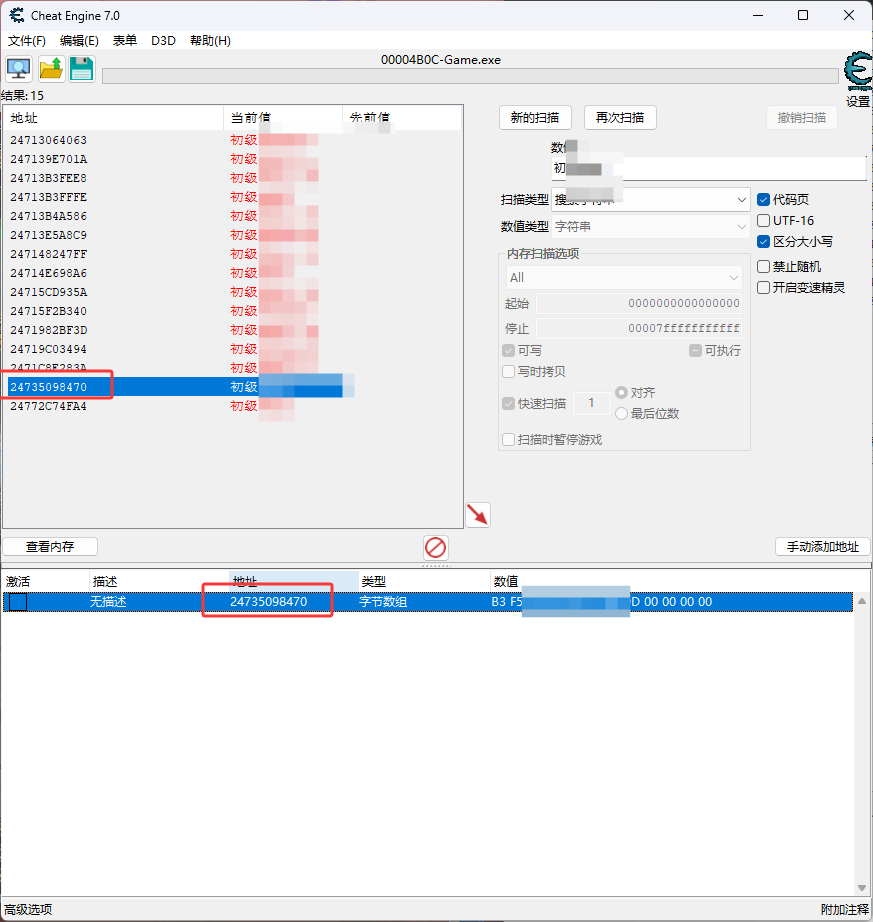Toggle the 快速扫描 checkbox
Viewport: 873px width, 922px height.
click(x=509, y=403)
